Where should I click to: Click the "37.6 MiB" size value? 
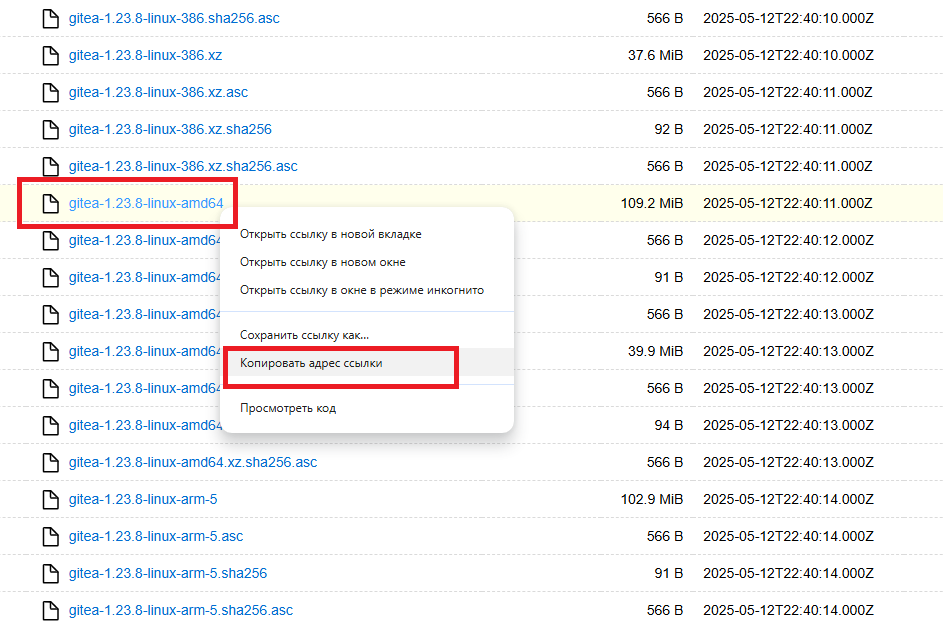click(656, 55)
